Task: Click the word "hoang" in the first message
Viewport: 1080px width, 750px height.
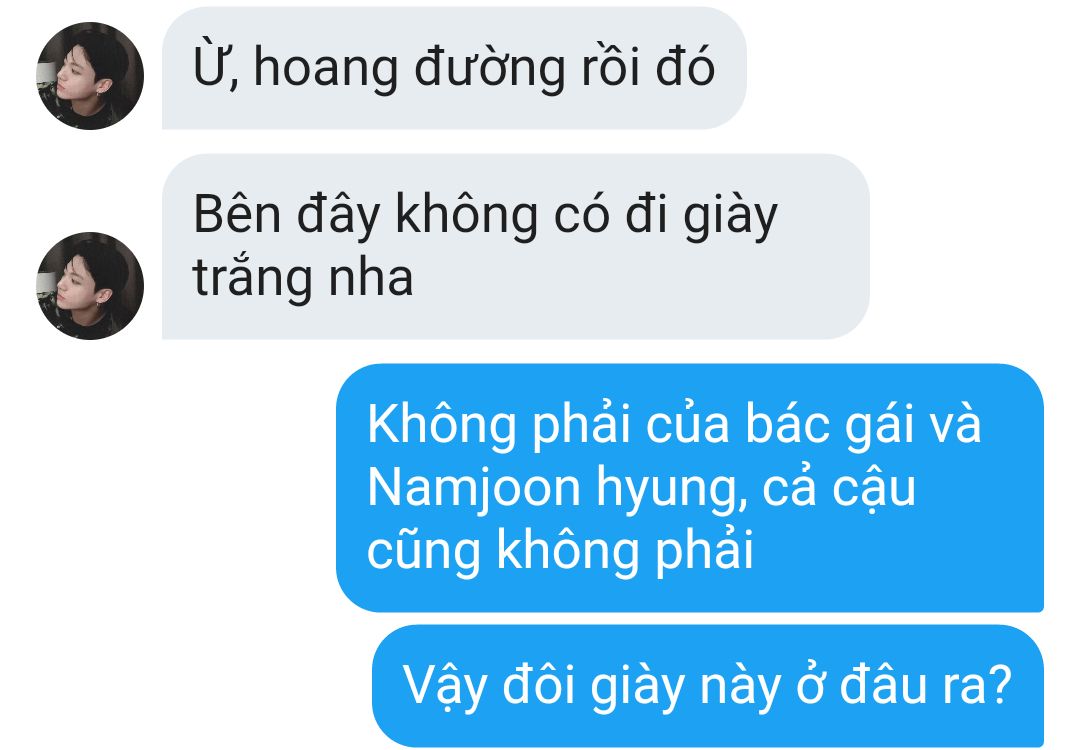Action: [x=326, y=69]
